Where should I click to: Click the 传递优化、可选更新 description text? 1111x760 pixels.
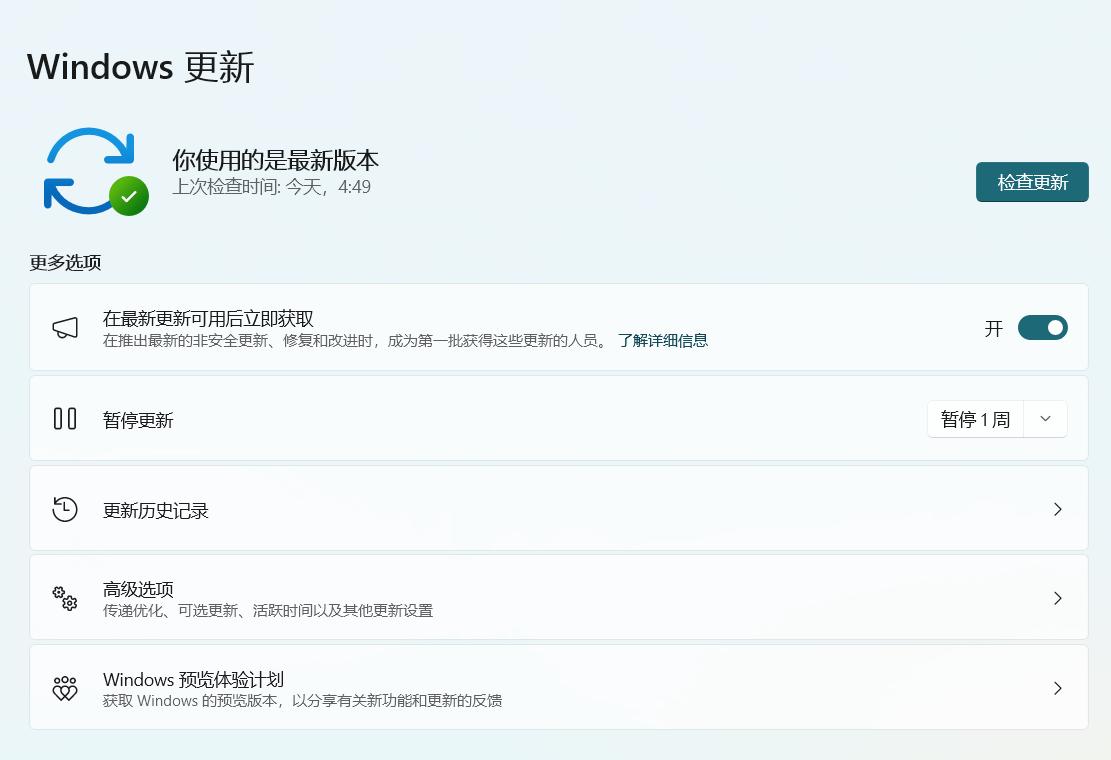[x=268, y=611]
